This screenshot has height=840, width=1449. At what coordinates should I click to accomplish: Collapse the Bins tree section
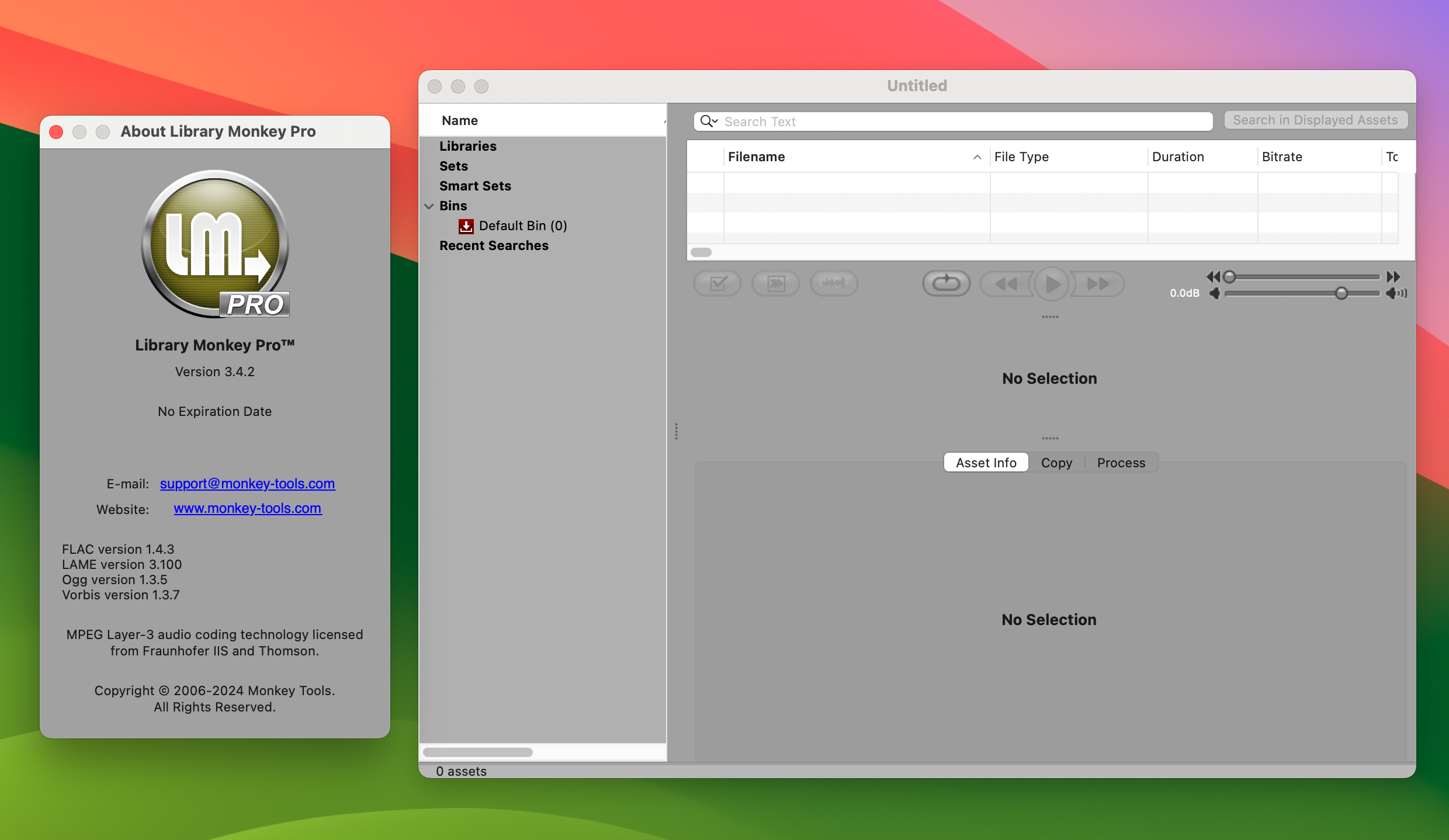click(429, 206)
